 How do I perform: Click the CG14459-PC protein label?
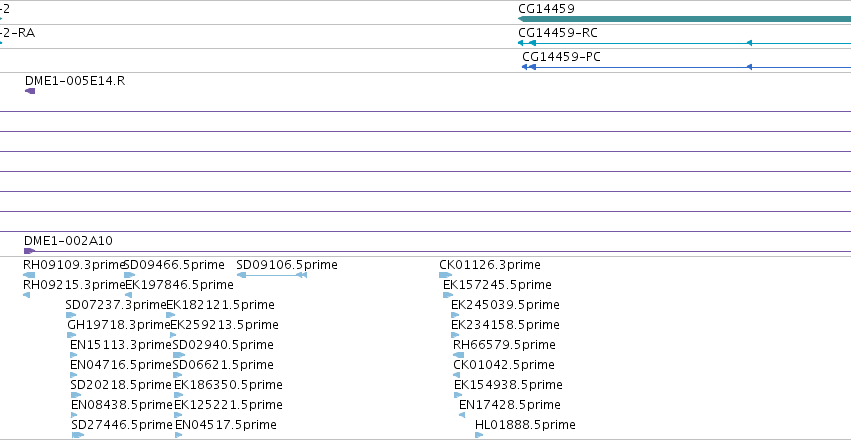pos(562,57)
